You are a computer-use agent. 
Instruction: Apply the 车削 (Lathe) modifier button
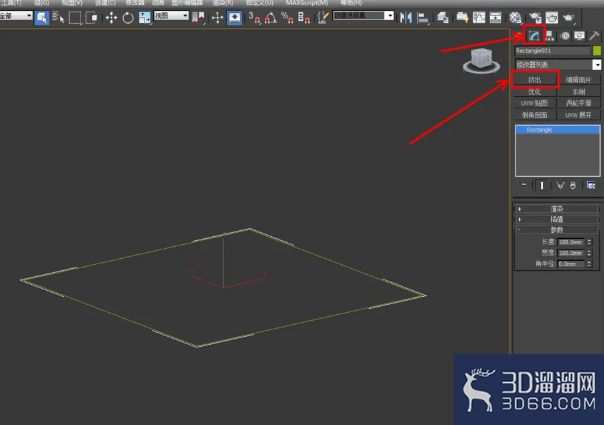(579, 92)
